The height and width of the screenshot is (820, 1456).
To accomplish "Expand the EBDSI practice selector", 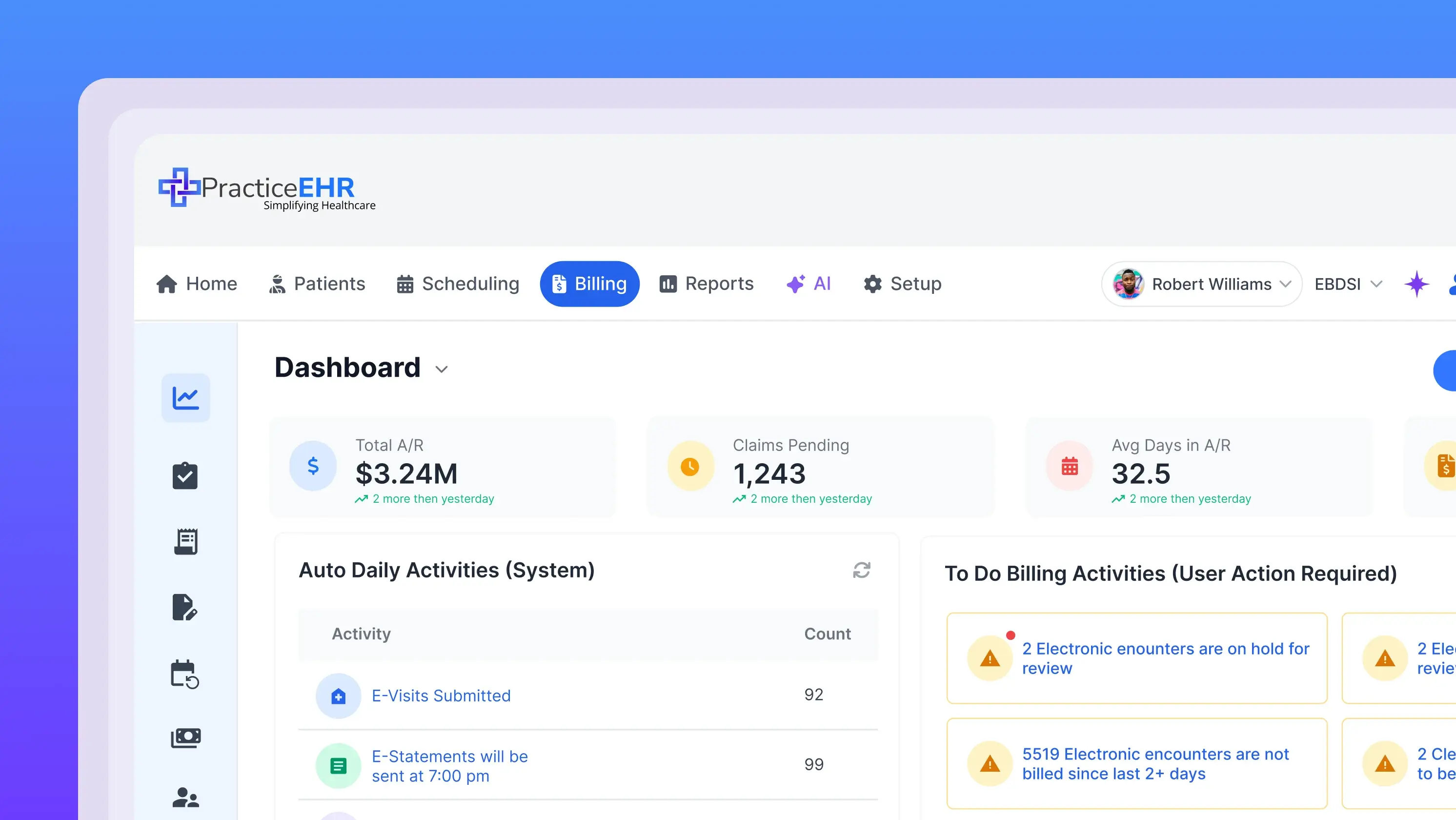I will point(1348,284).
